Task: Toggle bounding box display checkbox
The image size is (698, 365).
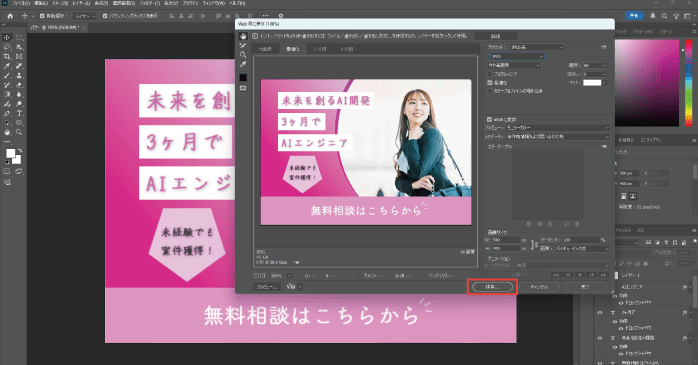Action: pyautogui.click(x=105, y=16)
